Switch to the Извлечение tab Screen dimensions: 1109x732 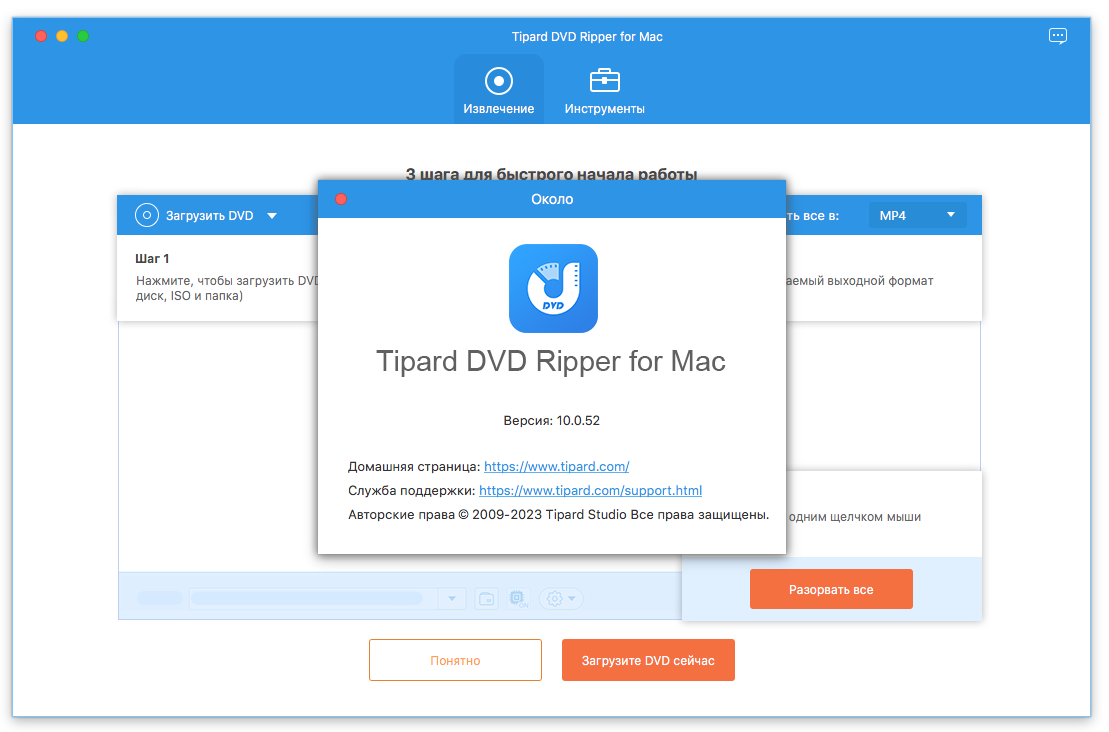click(x=499, y=91)
